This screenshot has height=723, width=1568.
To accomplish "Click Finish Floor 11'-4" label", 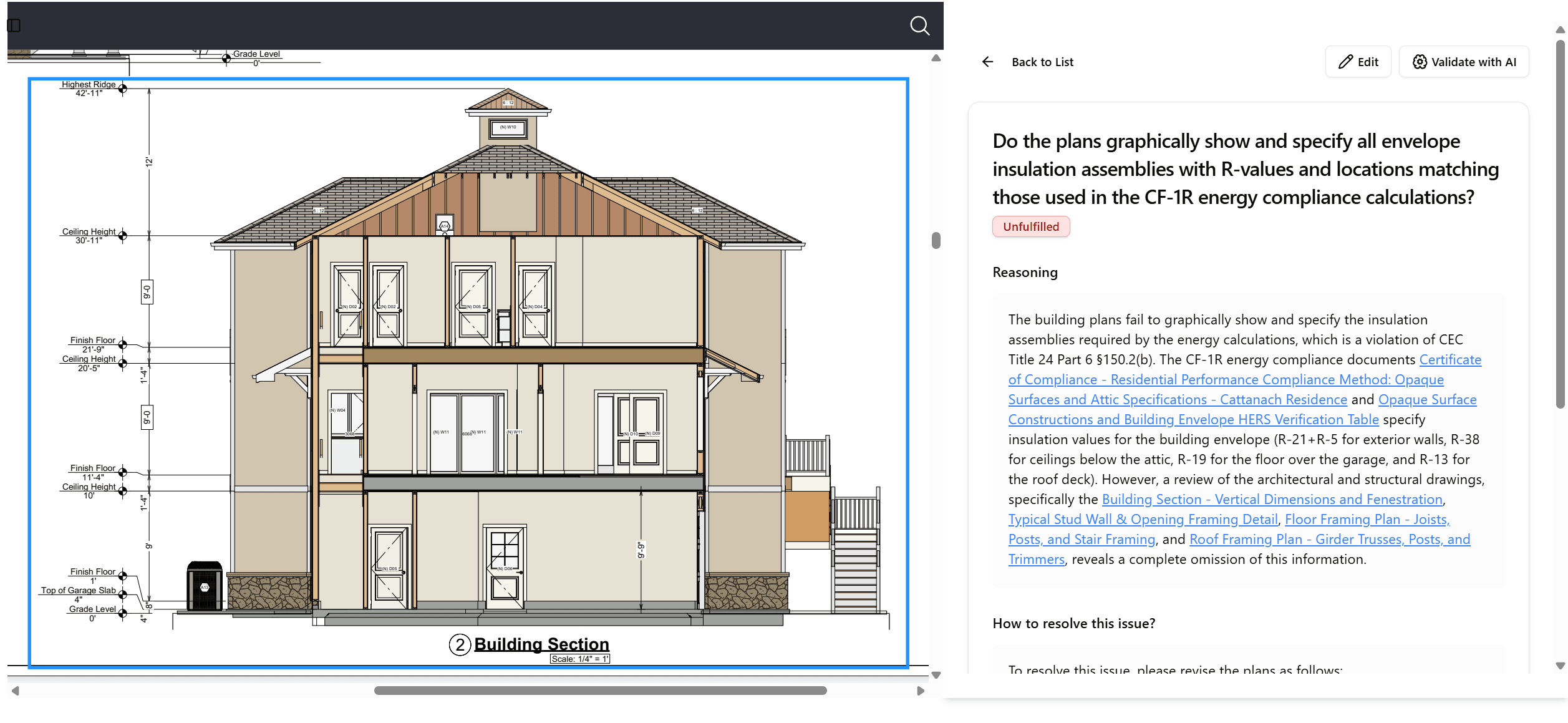I will (92, 472).
